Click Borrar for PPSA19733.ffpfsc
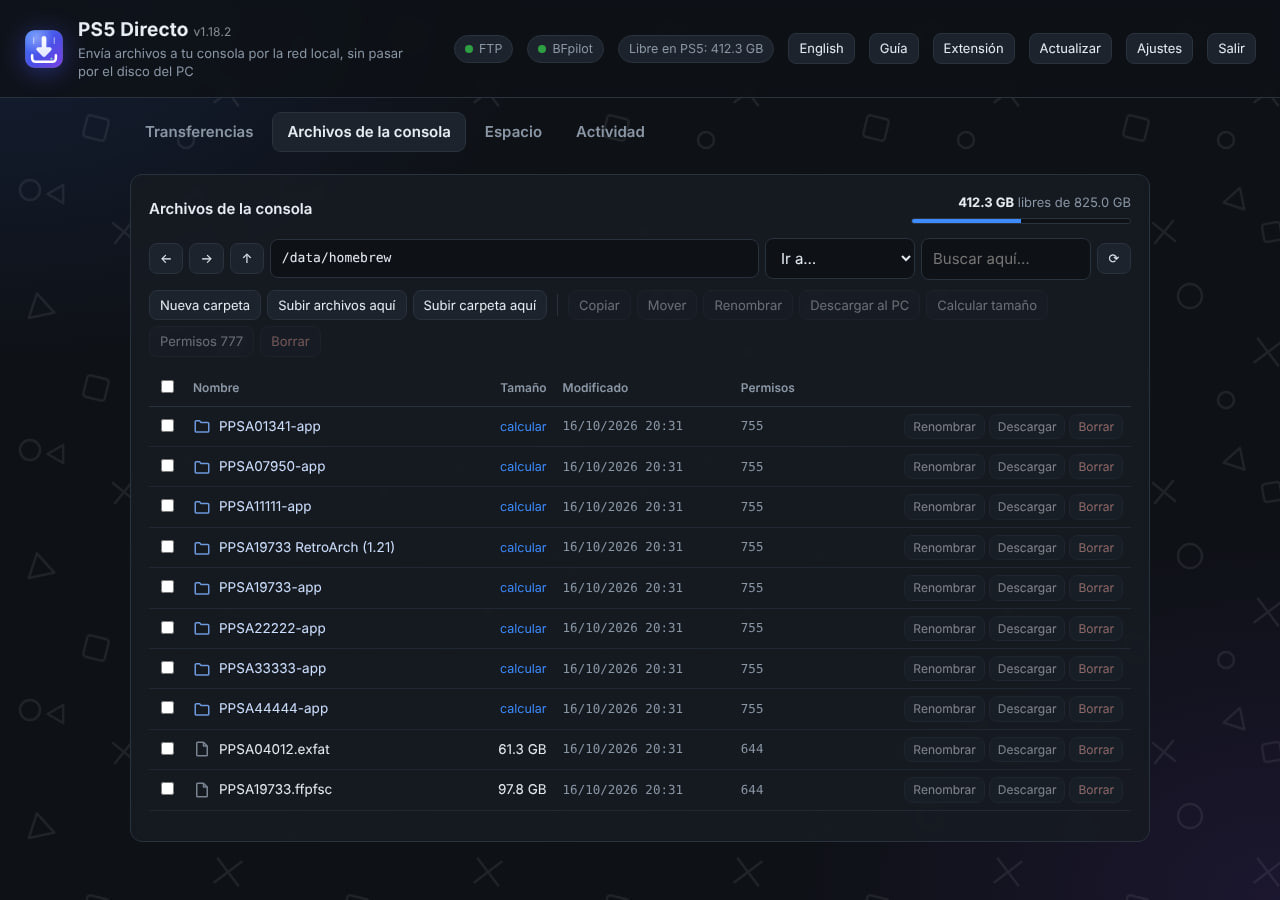1280x900 pixels. (x=1096, y=790)
